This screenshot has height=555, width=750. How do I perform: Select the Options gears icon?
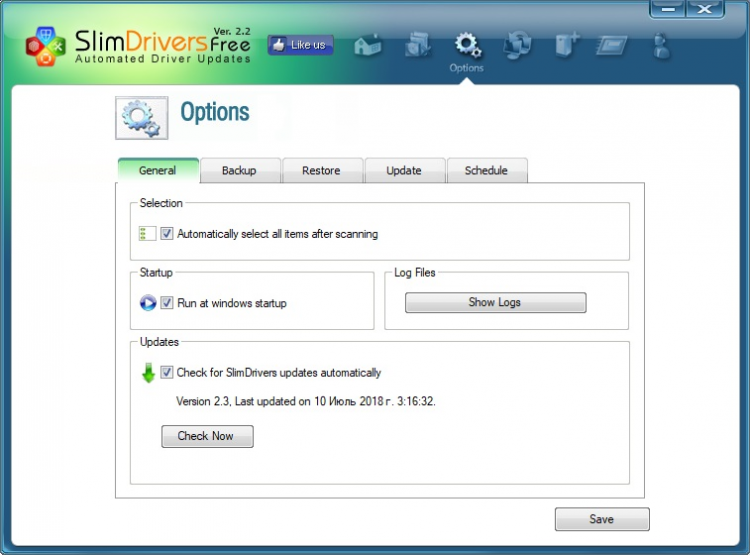click(x=467, y=45)
